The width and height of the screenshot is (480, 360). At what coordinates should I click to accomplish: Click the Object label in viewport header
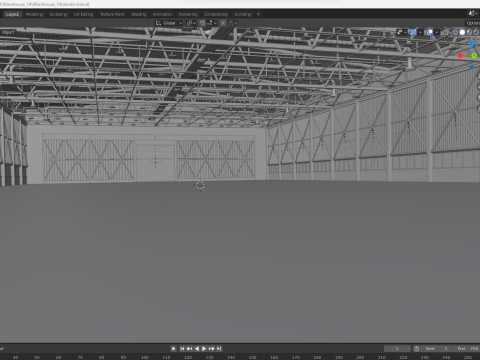tap(8, 32)
